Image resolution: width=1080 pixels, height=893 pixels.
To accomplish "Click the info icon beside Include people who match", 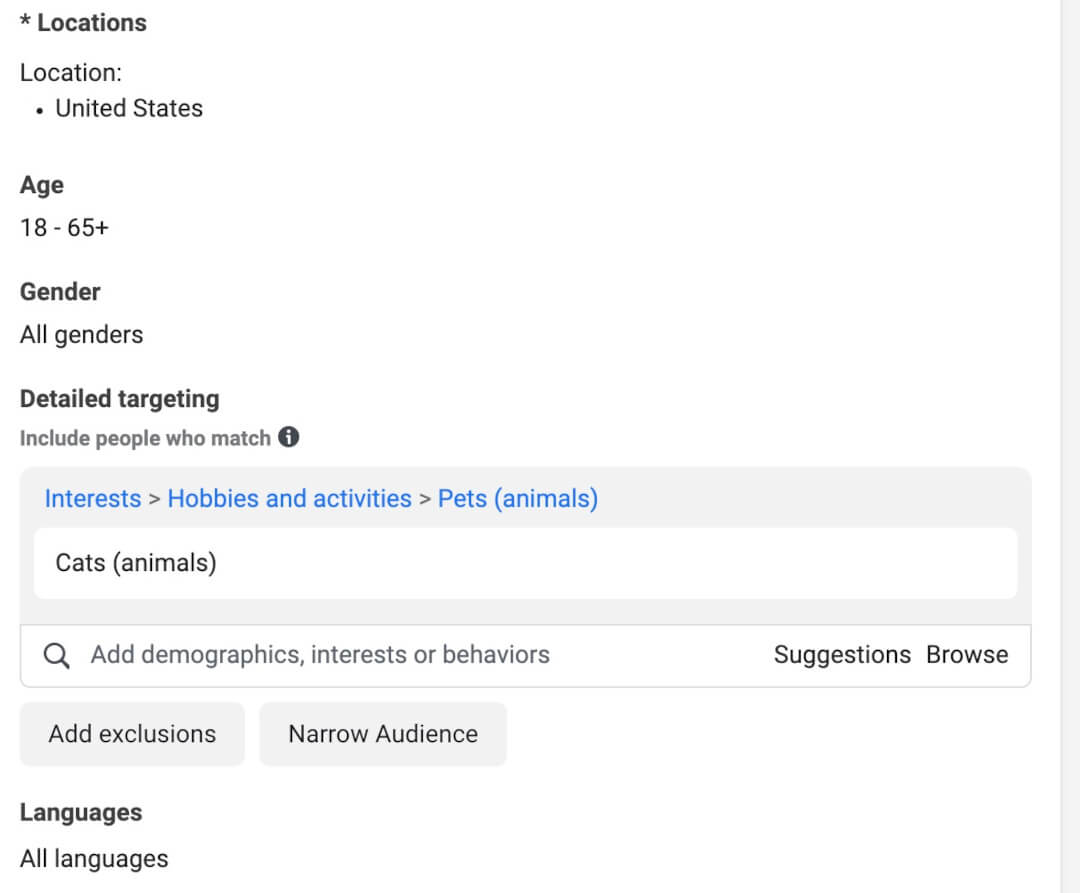I will coord(288,437).
